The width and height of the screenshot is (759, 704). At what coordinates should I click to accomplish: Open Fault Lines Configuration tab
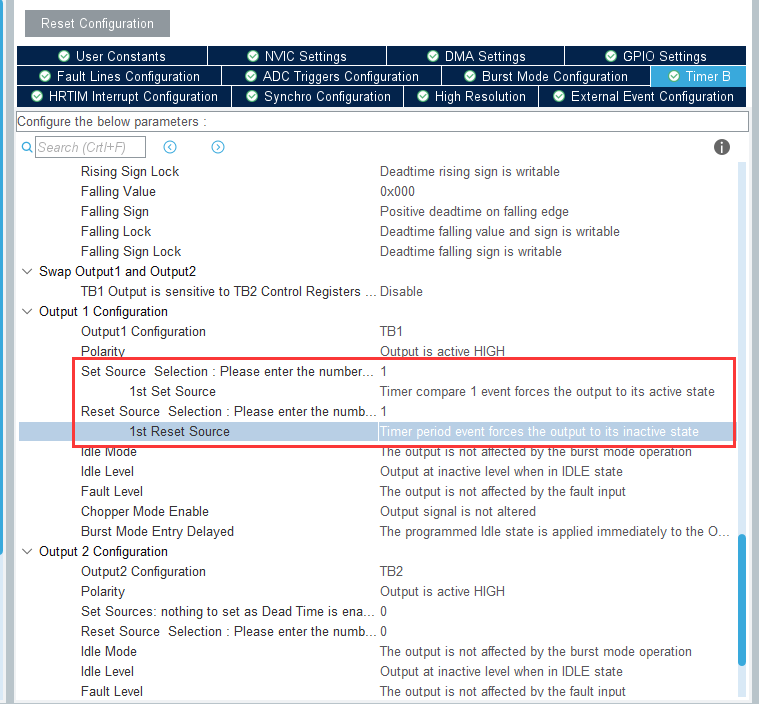click(119, 77)
